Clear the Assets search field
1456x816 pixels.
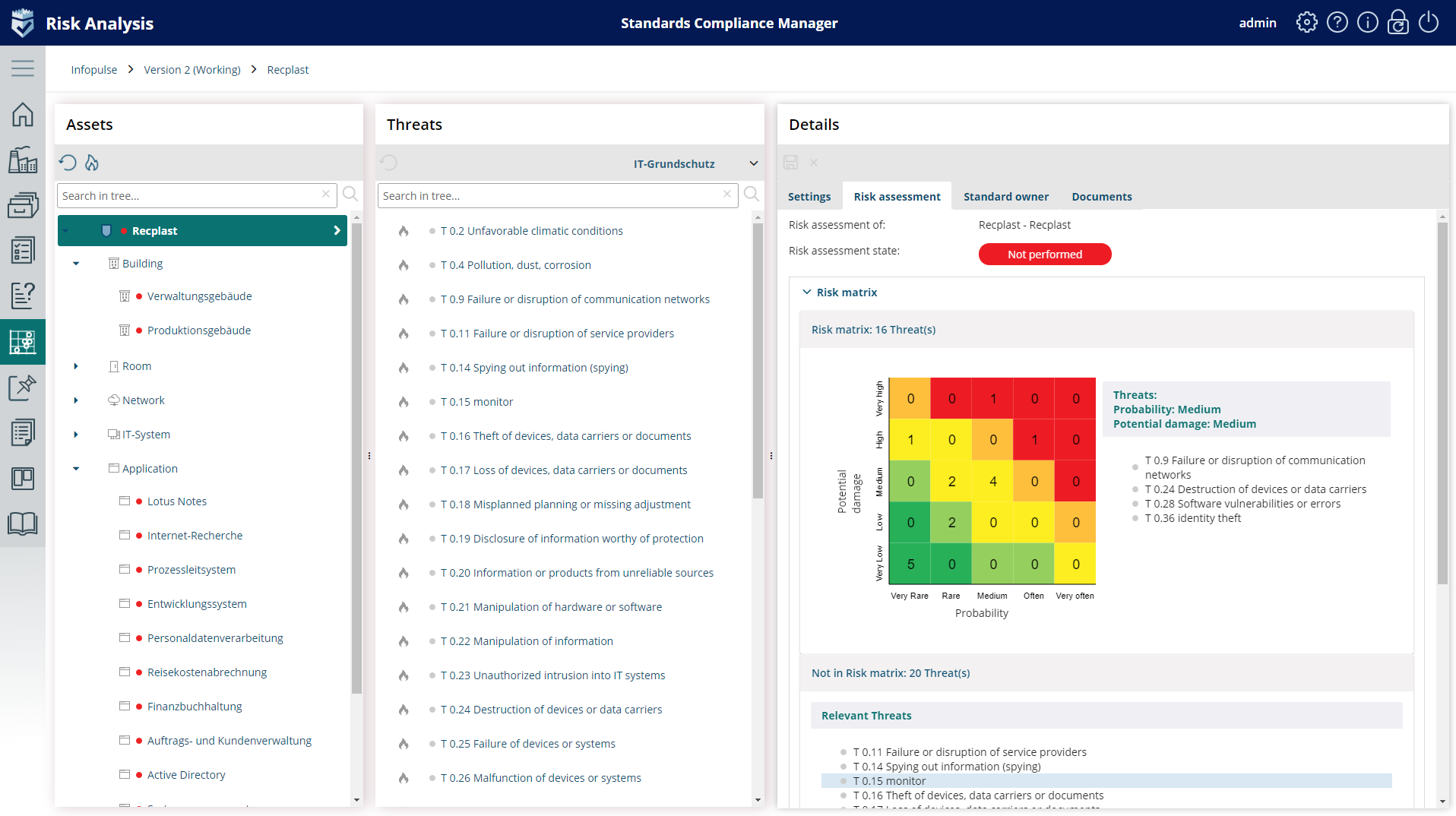[x=326, y=195]
